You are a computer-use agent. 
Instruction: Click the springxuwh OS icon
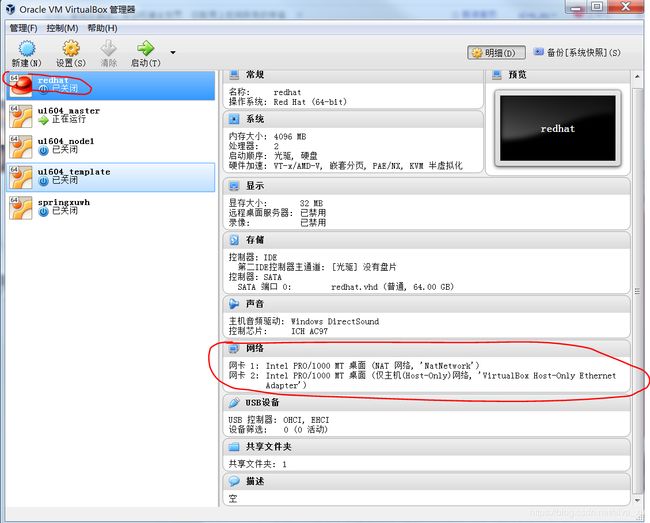[21, 208]
